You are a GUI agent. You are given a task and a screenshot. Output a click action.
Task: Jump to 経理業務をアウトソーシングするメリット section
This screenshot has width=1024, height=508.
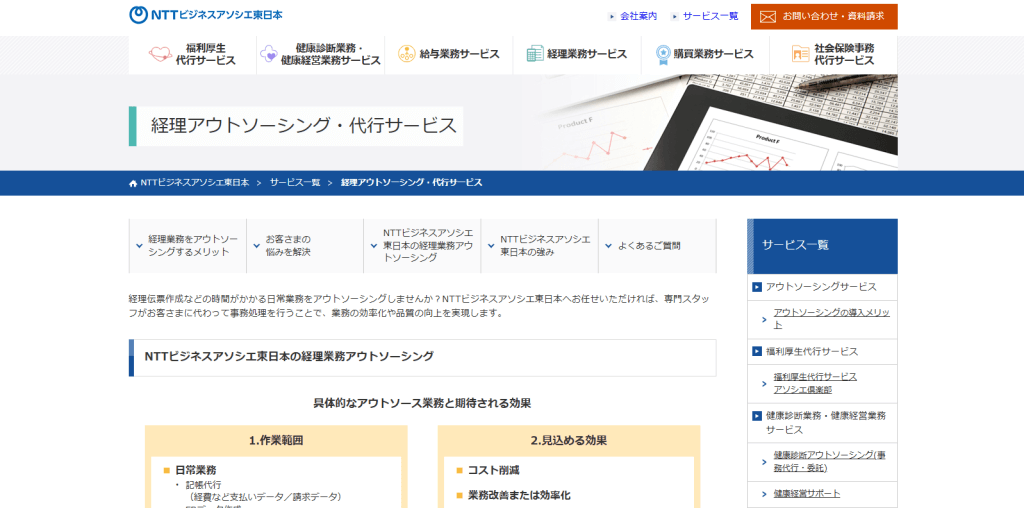tap(192, 246)
